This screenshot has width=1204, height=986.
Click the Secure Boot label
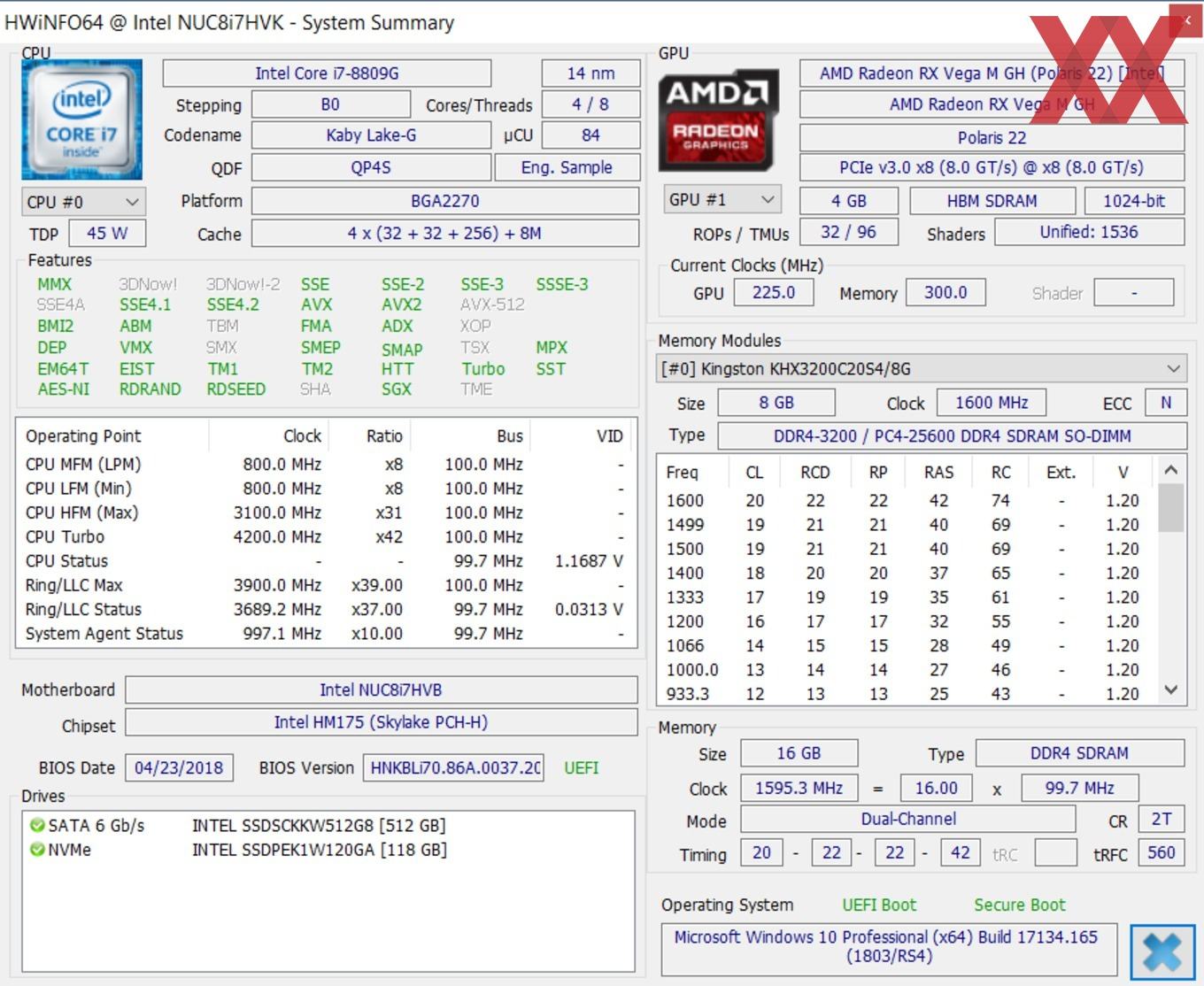[1020, 905]
